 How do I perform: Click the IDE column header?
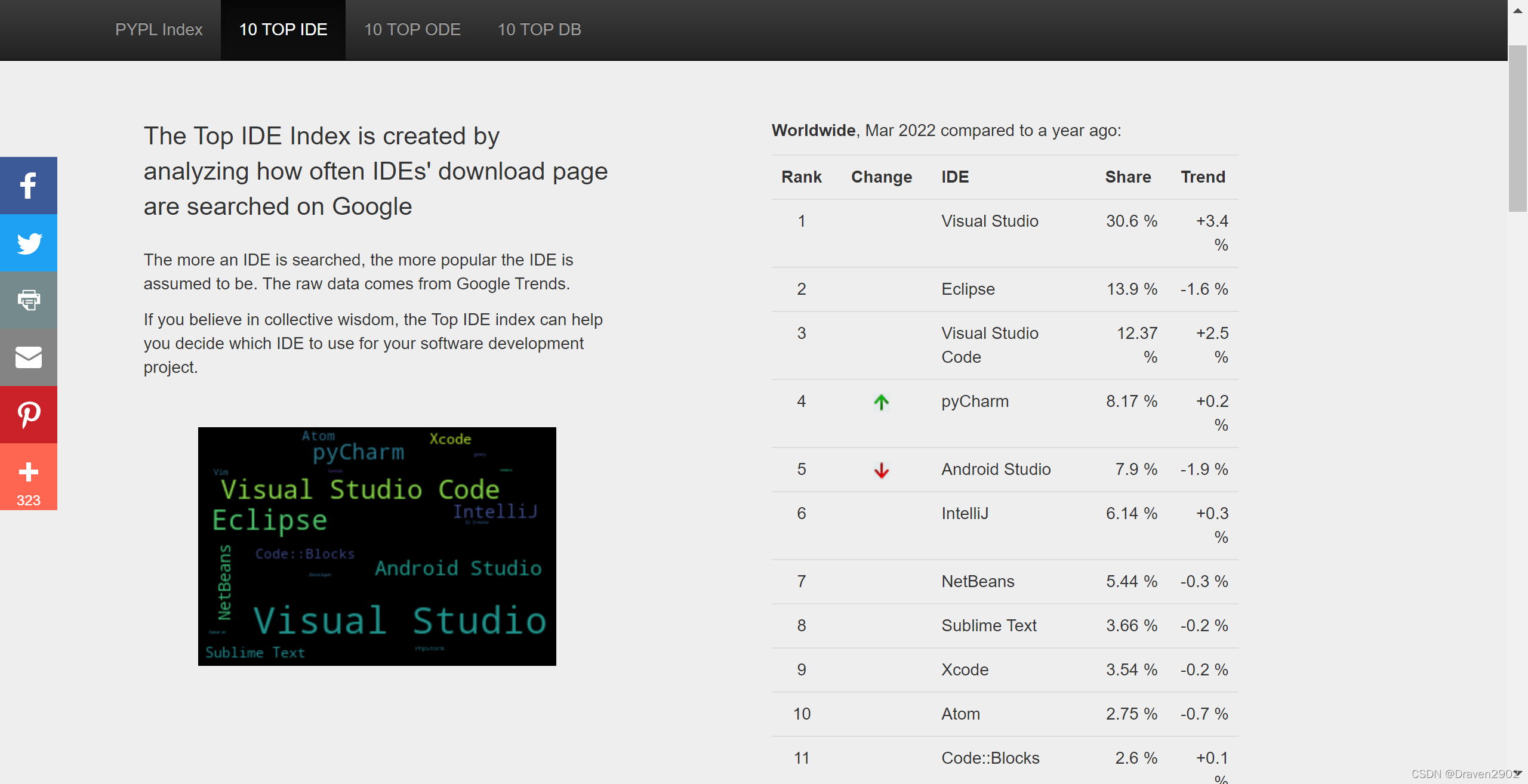coord(955,177)
